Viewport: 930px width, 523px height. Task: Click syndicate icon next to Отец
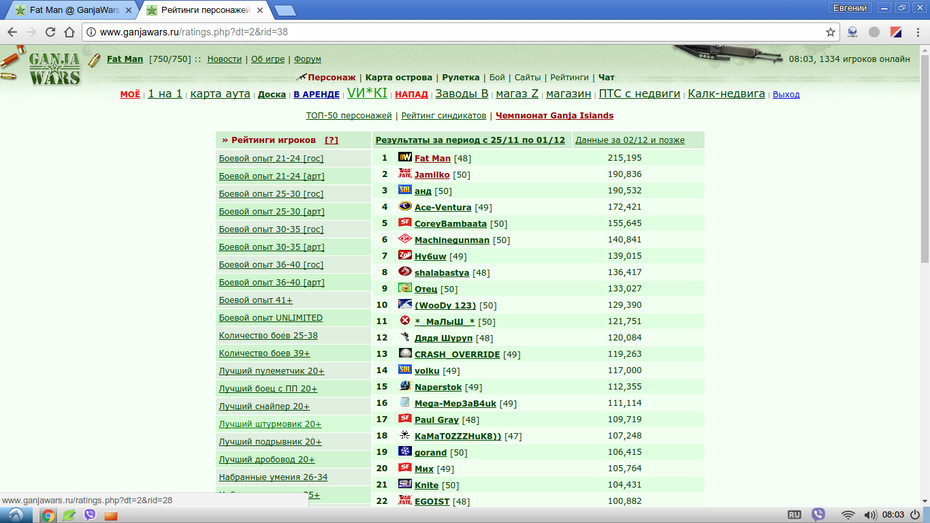[405, 288]
